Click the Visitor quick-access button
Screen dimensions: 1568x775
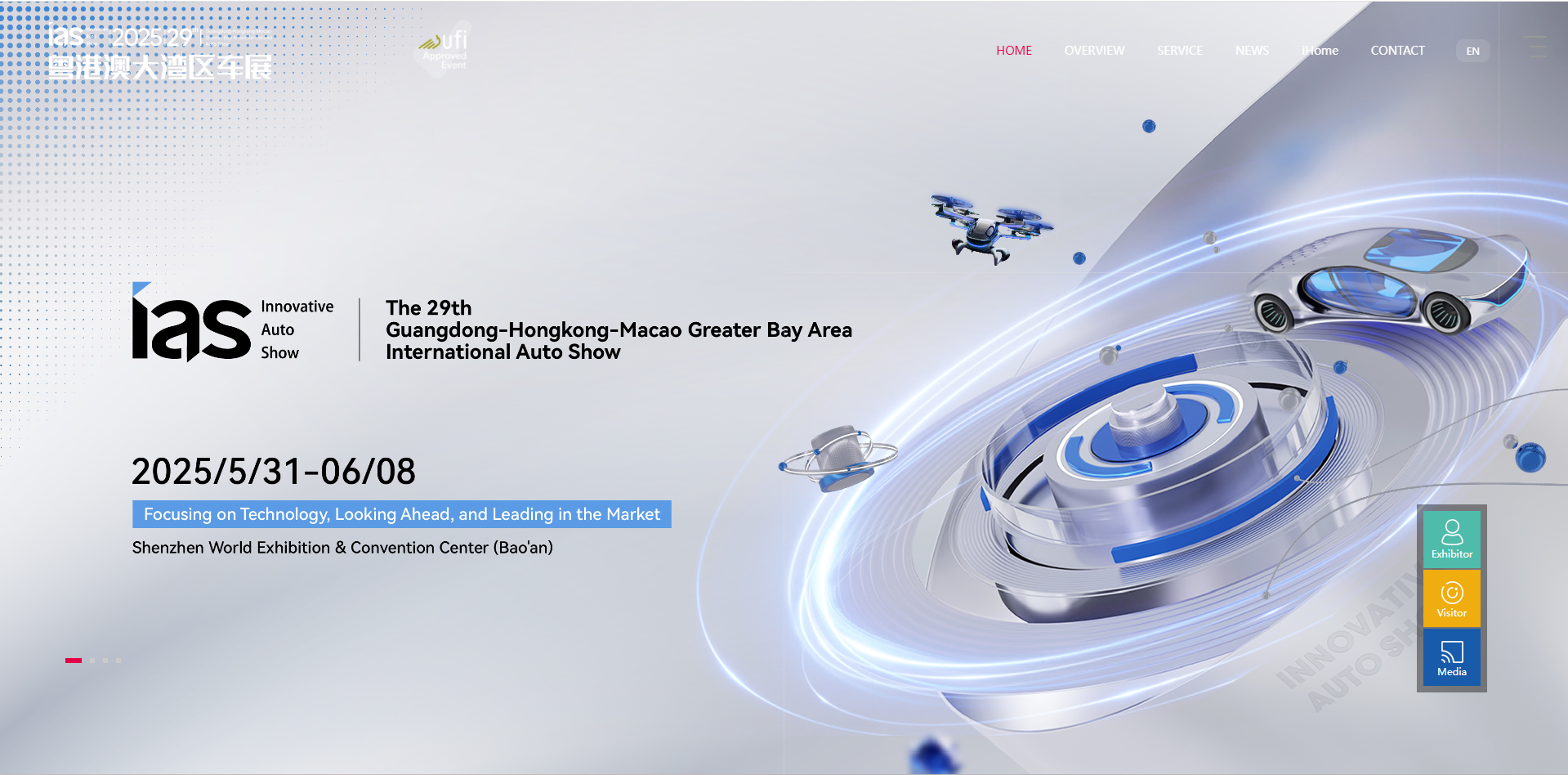(1452, 598)
